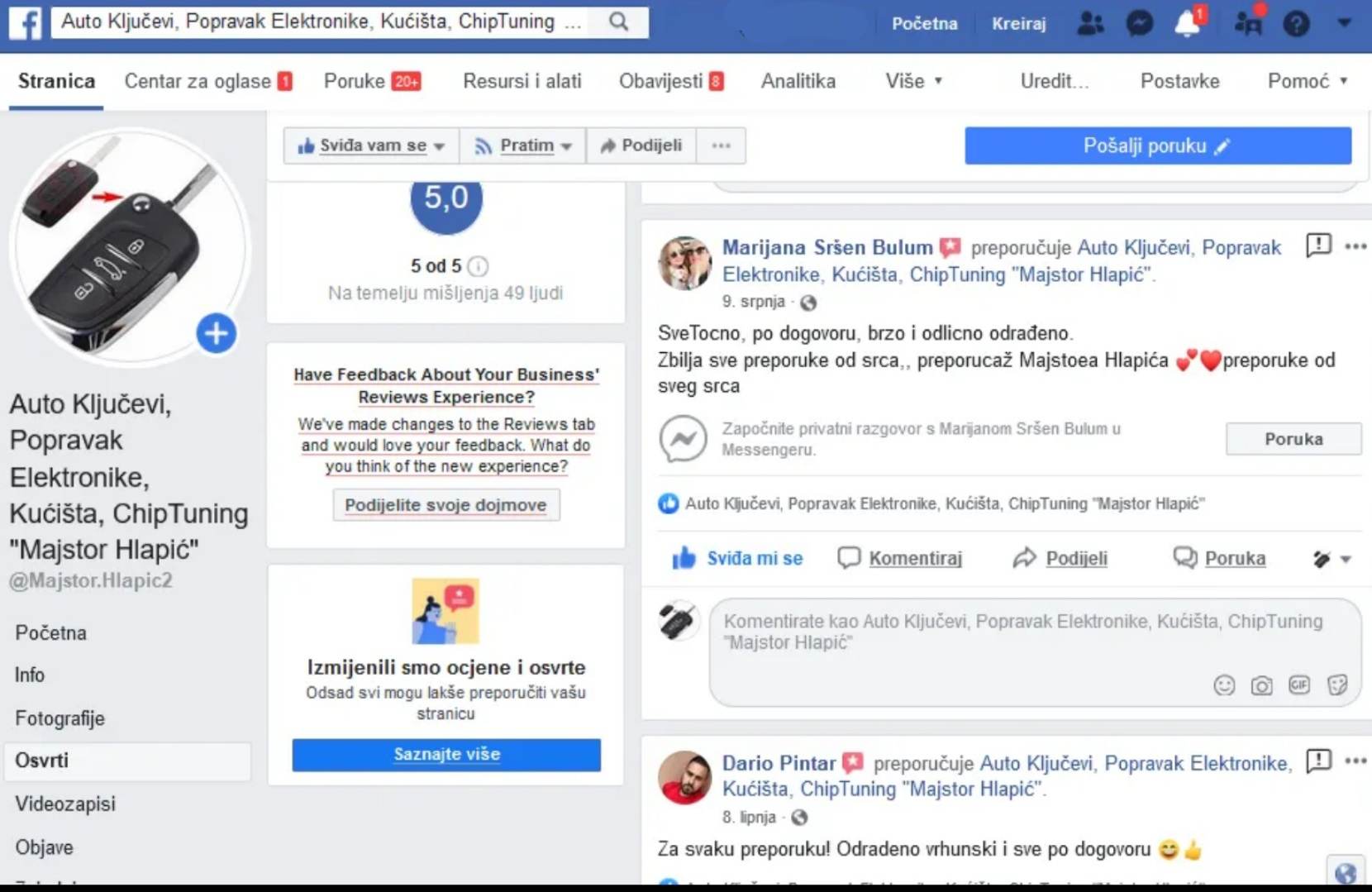Image resolution: width=1372 pixels, height=892 pixels.
Task: Add a GIF to the comment
Action: pyautogui.click(x=1299, y=685)
